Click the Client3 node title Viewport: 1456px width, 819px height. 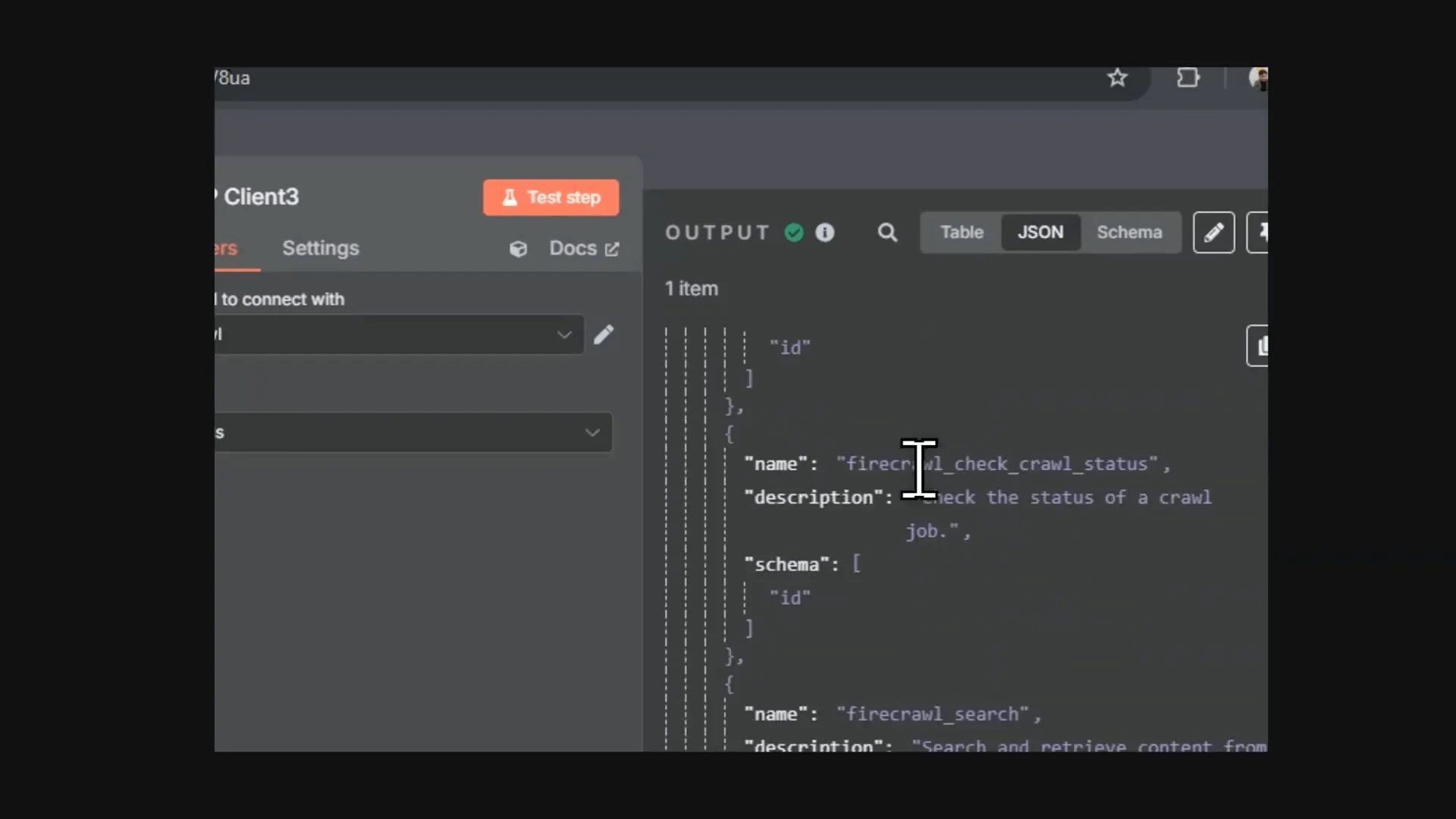(261, 196)
